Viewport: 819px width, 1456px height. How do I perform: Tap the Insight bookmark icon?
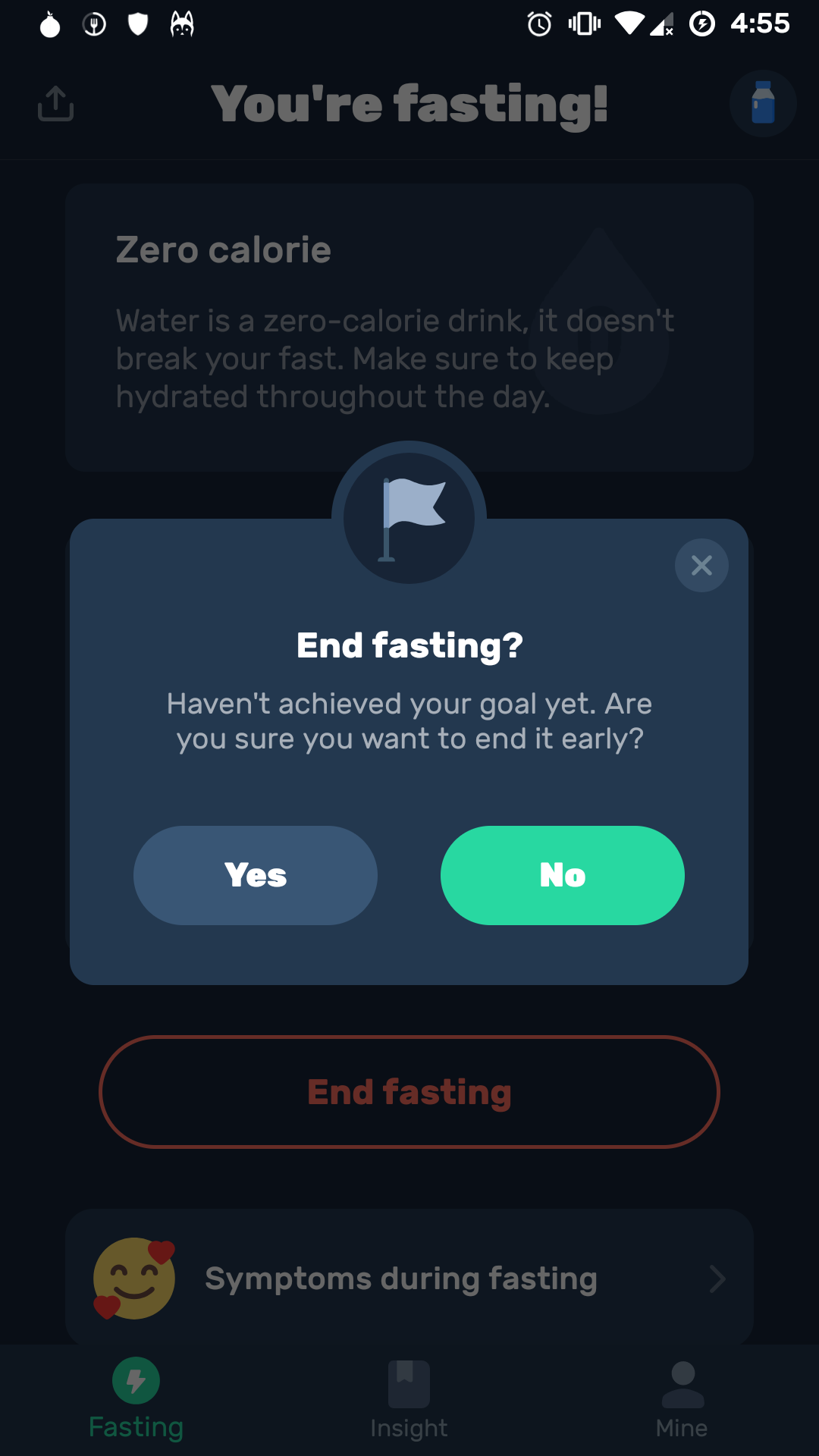pos(409,1383)
